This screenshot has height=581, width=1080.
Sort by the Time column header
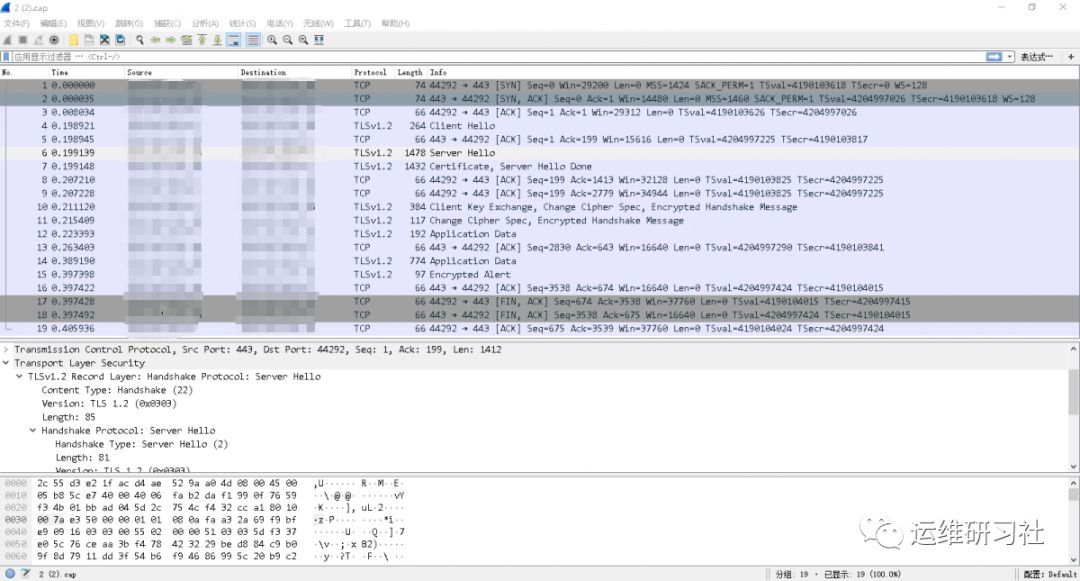point(60,72)
